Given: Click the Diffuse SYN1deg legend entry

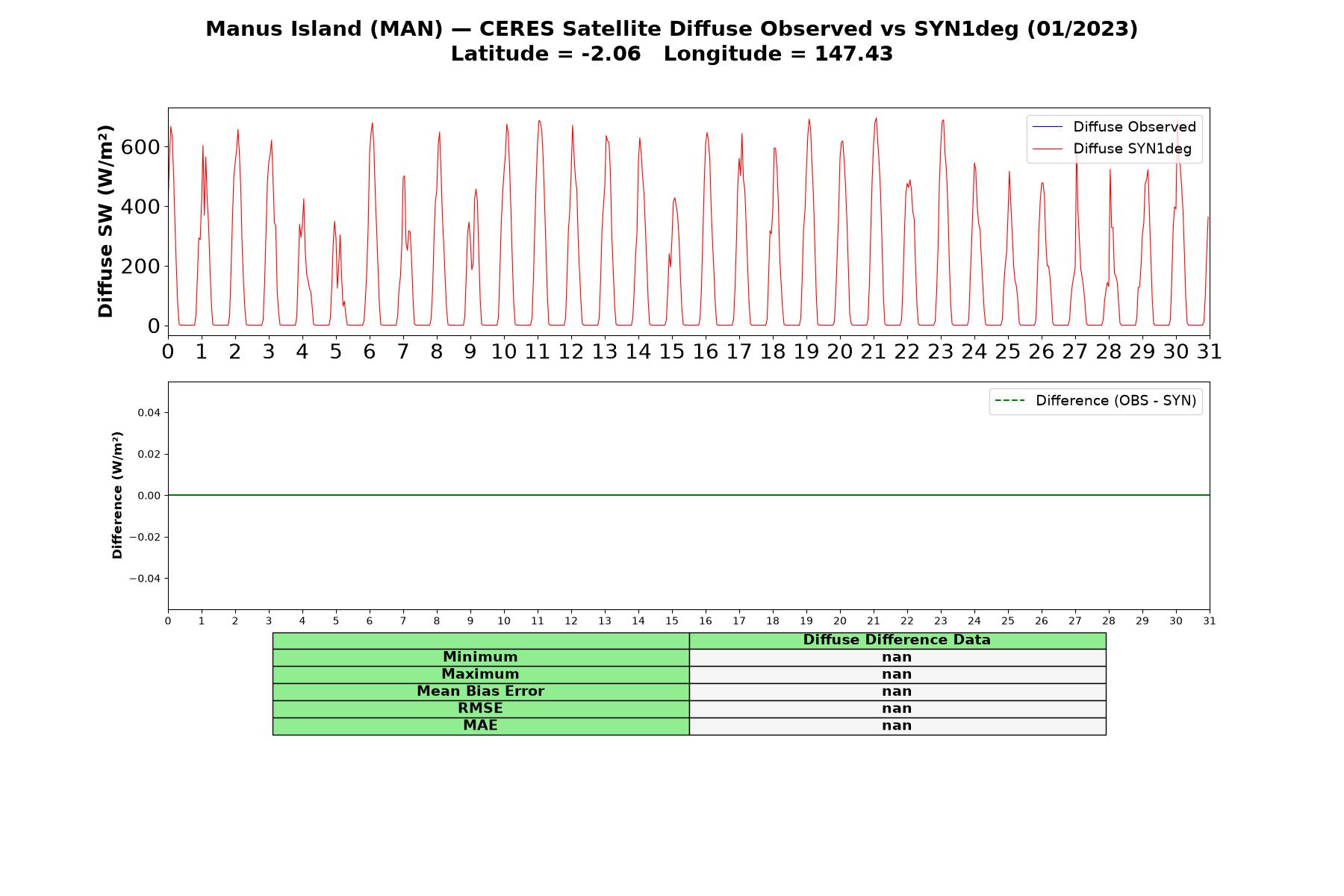Looking at the screenshot, I should click(1113, 149).
